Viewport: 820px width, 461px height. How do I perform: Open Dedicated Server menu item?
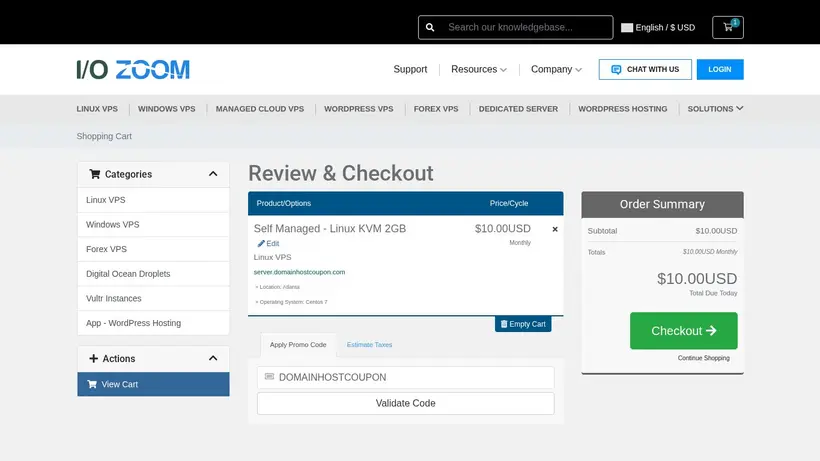518,109
